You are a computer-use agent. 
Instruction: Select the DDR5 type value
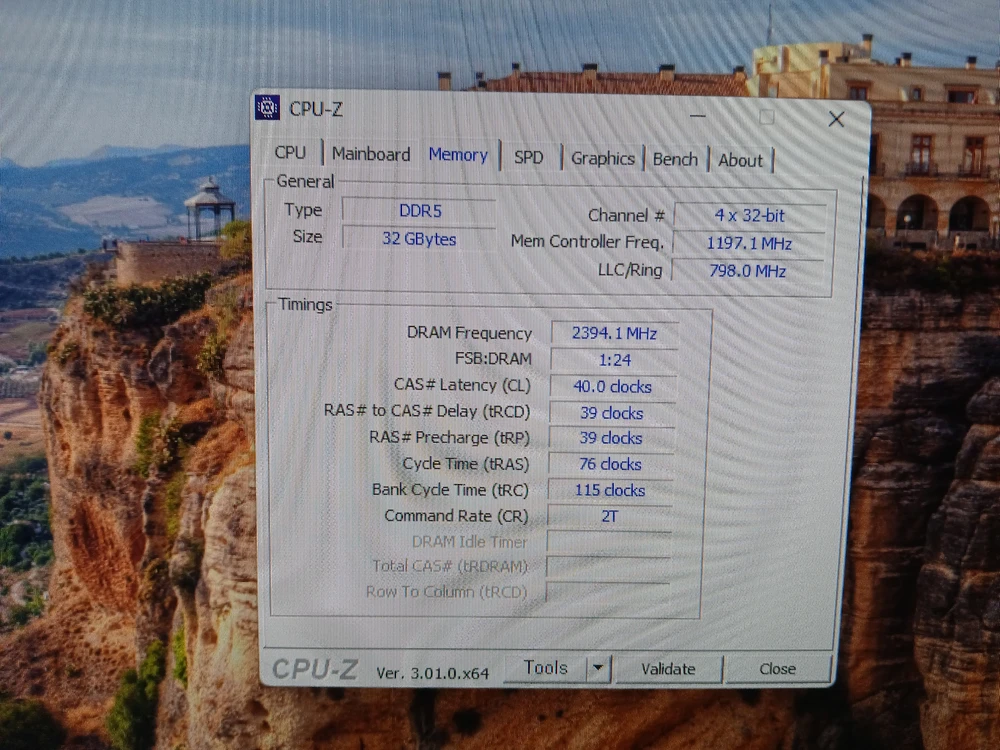pyautogui.click(x=420, y=211)
